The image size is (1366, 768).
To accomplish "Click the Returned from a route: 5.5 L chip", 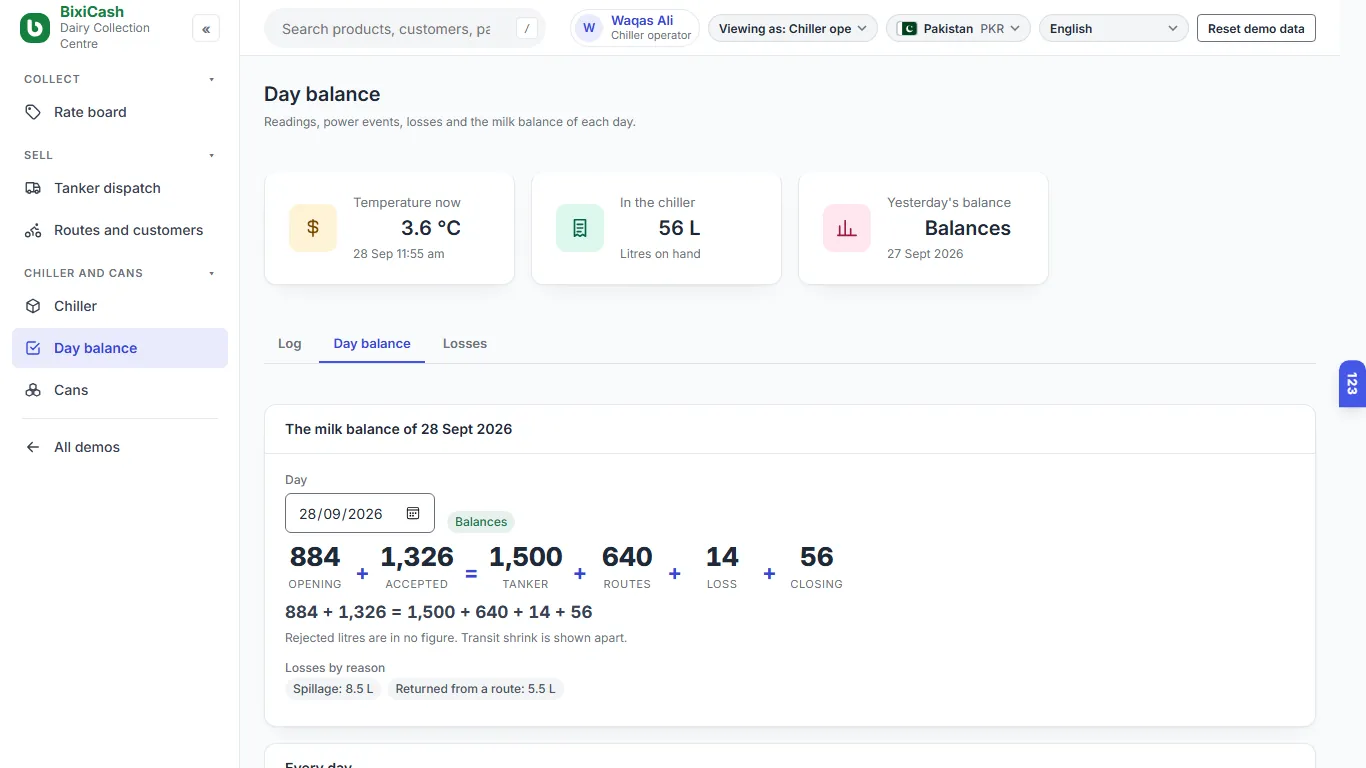I will [475, 689].
